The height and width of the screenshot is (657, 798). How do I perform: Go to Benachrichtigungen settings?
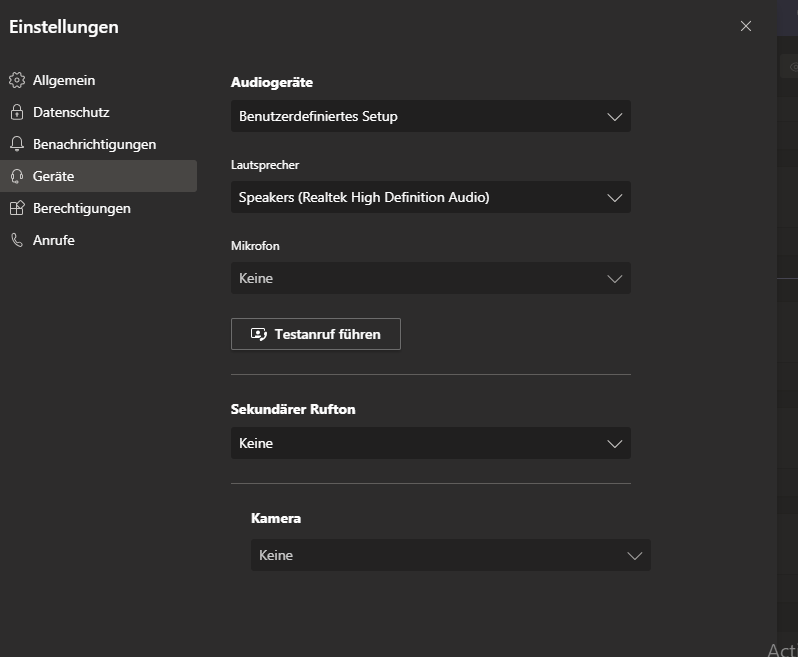point(98,144)
